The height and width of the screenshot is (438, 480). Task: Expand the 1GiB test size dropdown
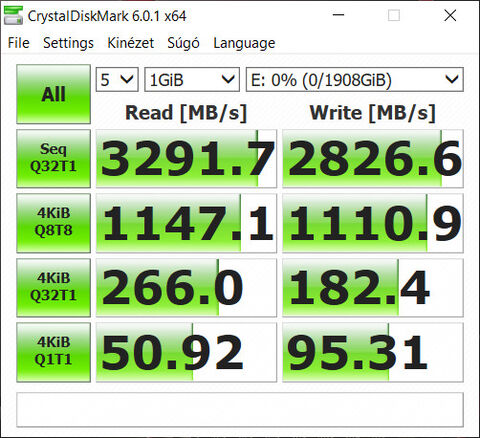(192, 80)
